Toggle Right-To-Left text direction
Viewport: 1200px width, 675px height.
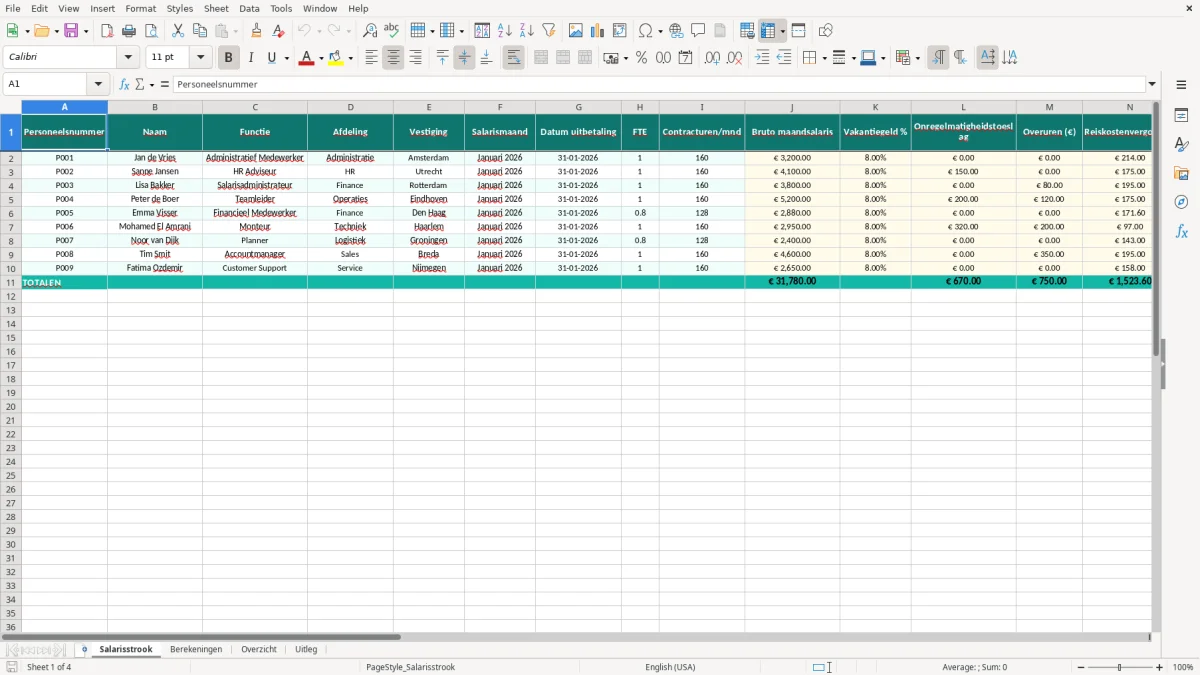click(960, 58)
